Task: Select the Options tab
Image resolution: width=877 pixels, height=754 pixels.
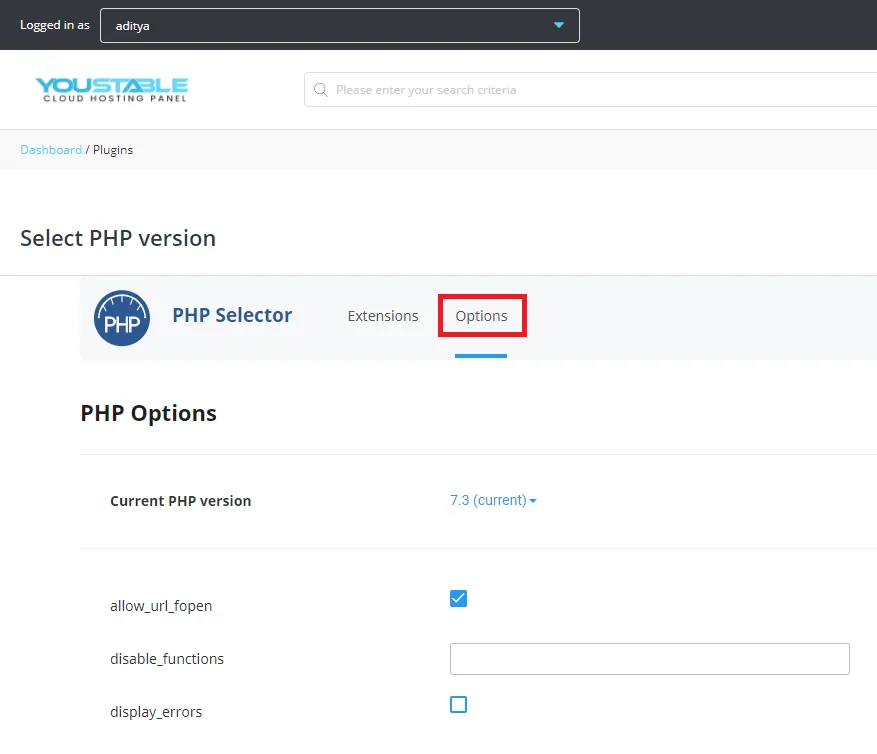Action: [481, 316]
